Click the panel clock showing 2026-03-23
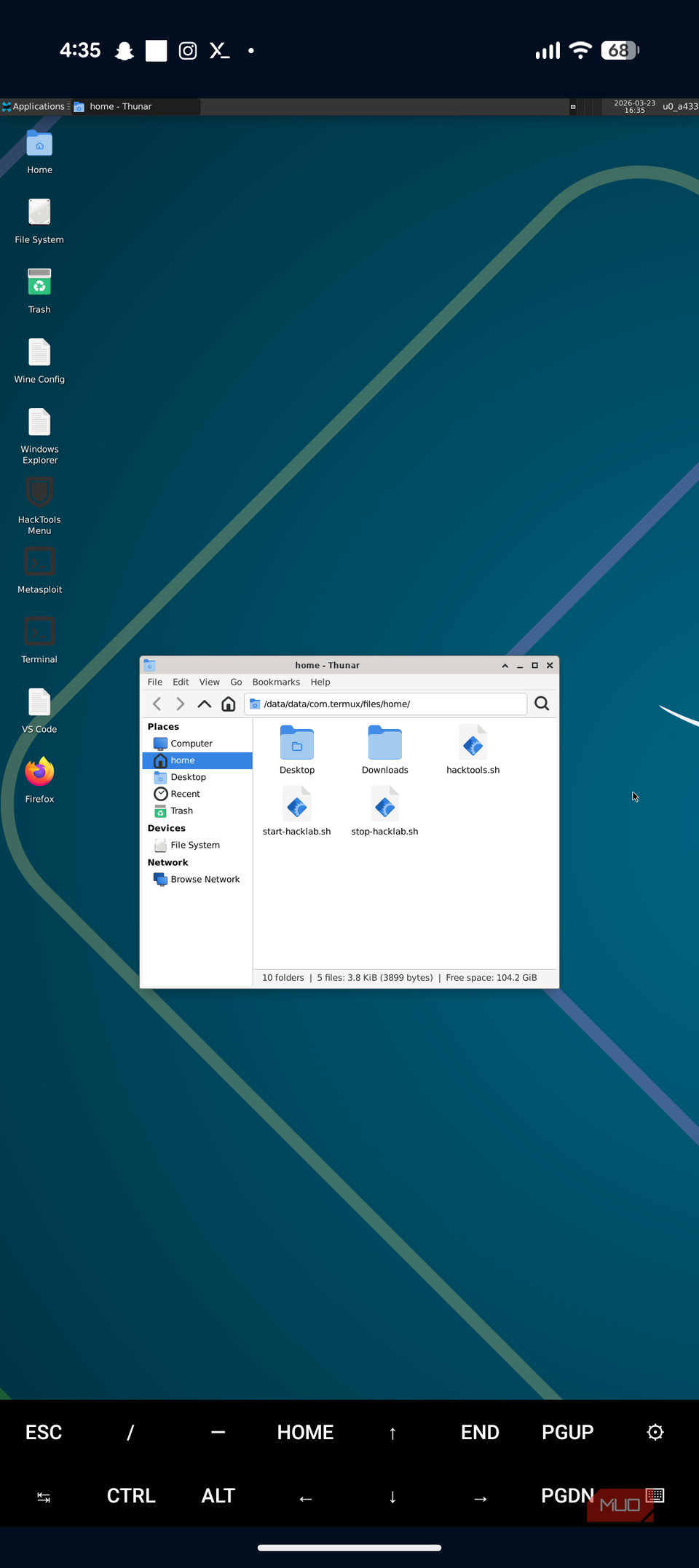The height and width of the screenshot is (1568, 699). click(634, 106)
